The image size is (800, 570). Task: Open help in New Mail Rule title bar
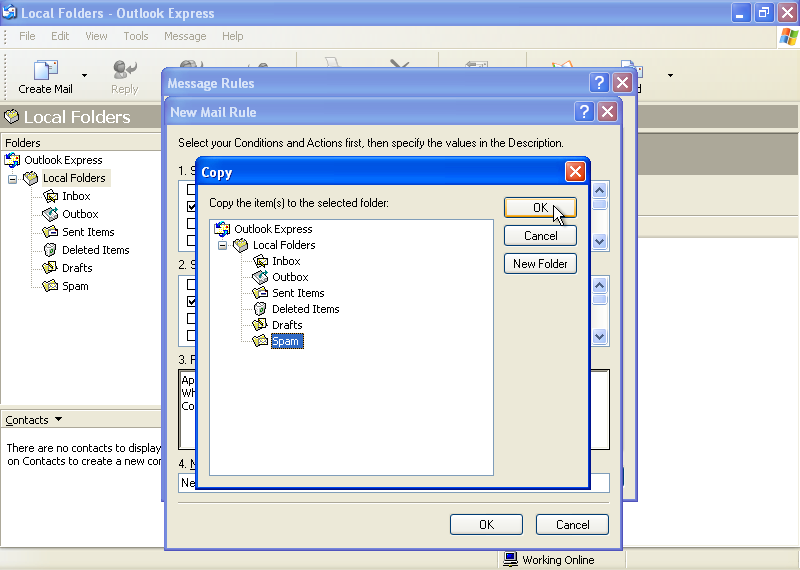point(584,111)
